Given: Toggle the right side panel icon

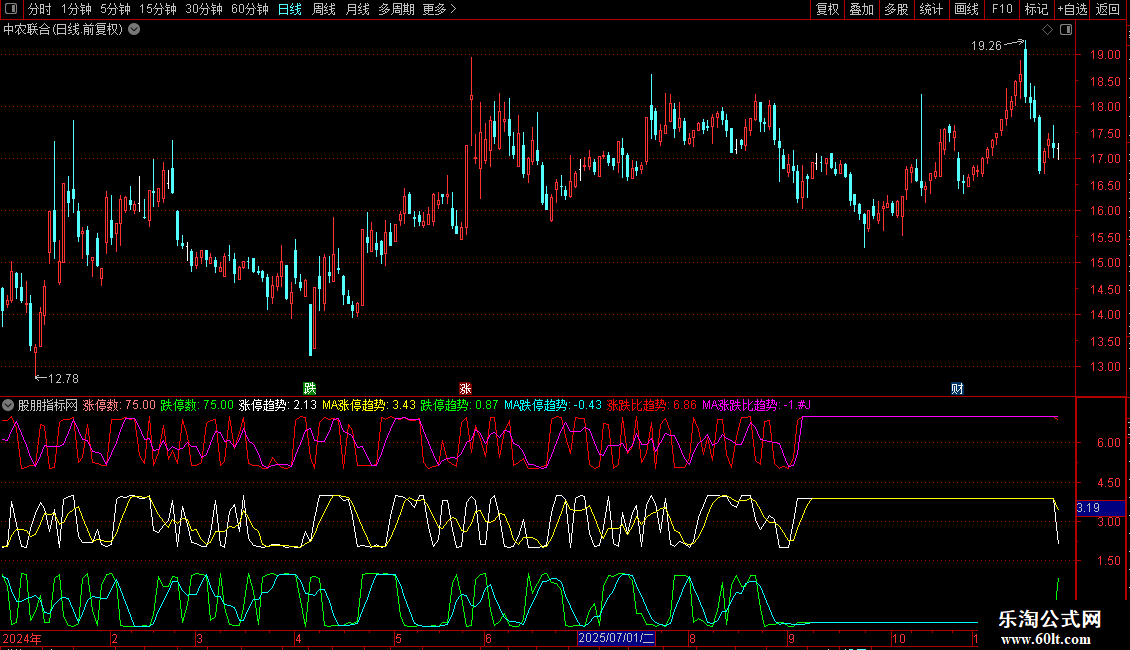Looking at the screenshot, I should coord(1065,29).
